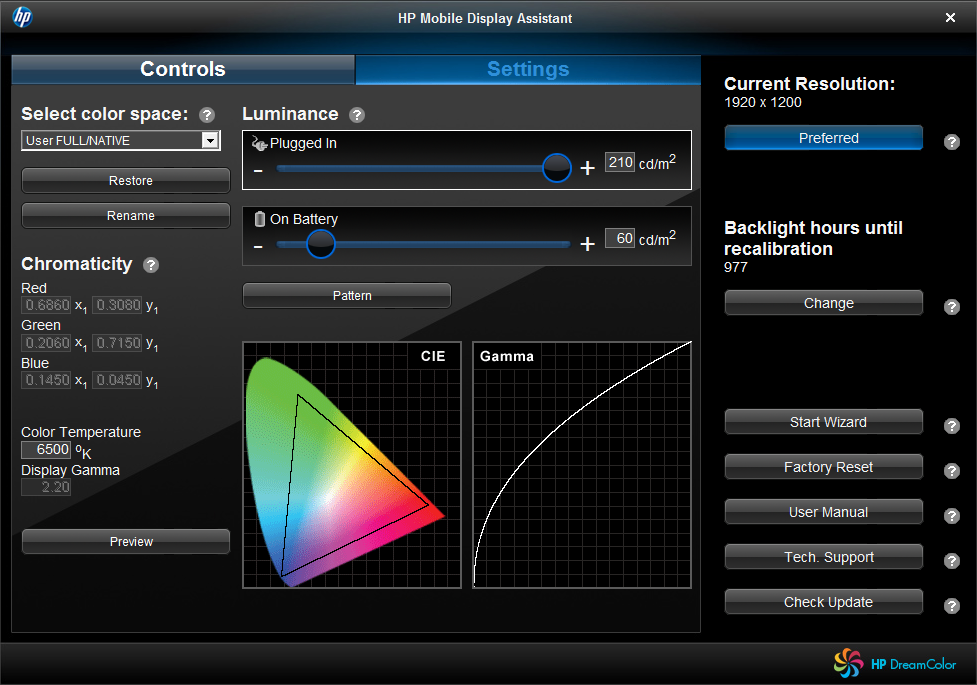The image size is (977, 685).
Task: Click help icon beside Preferred button
Action: tap(952, 142)
